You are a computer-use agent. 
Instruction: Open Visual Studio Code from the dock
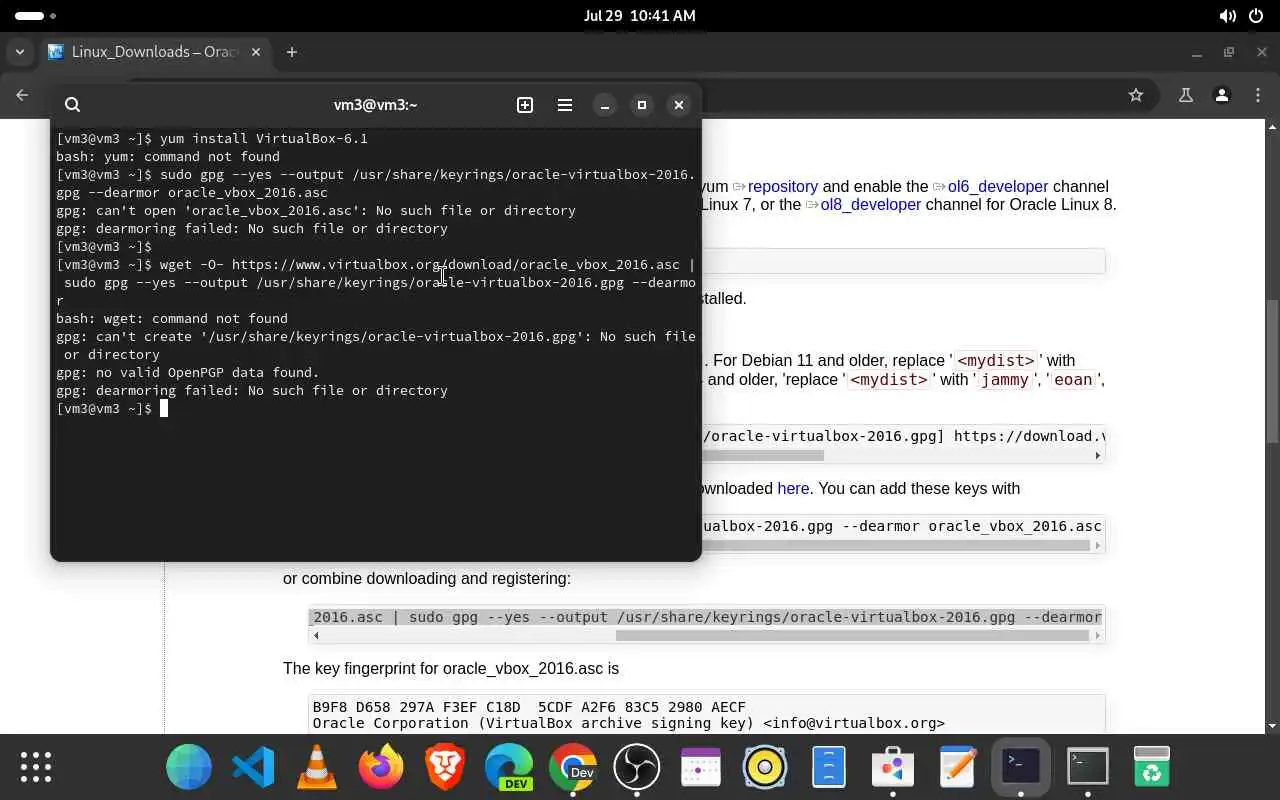[253, 767]
